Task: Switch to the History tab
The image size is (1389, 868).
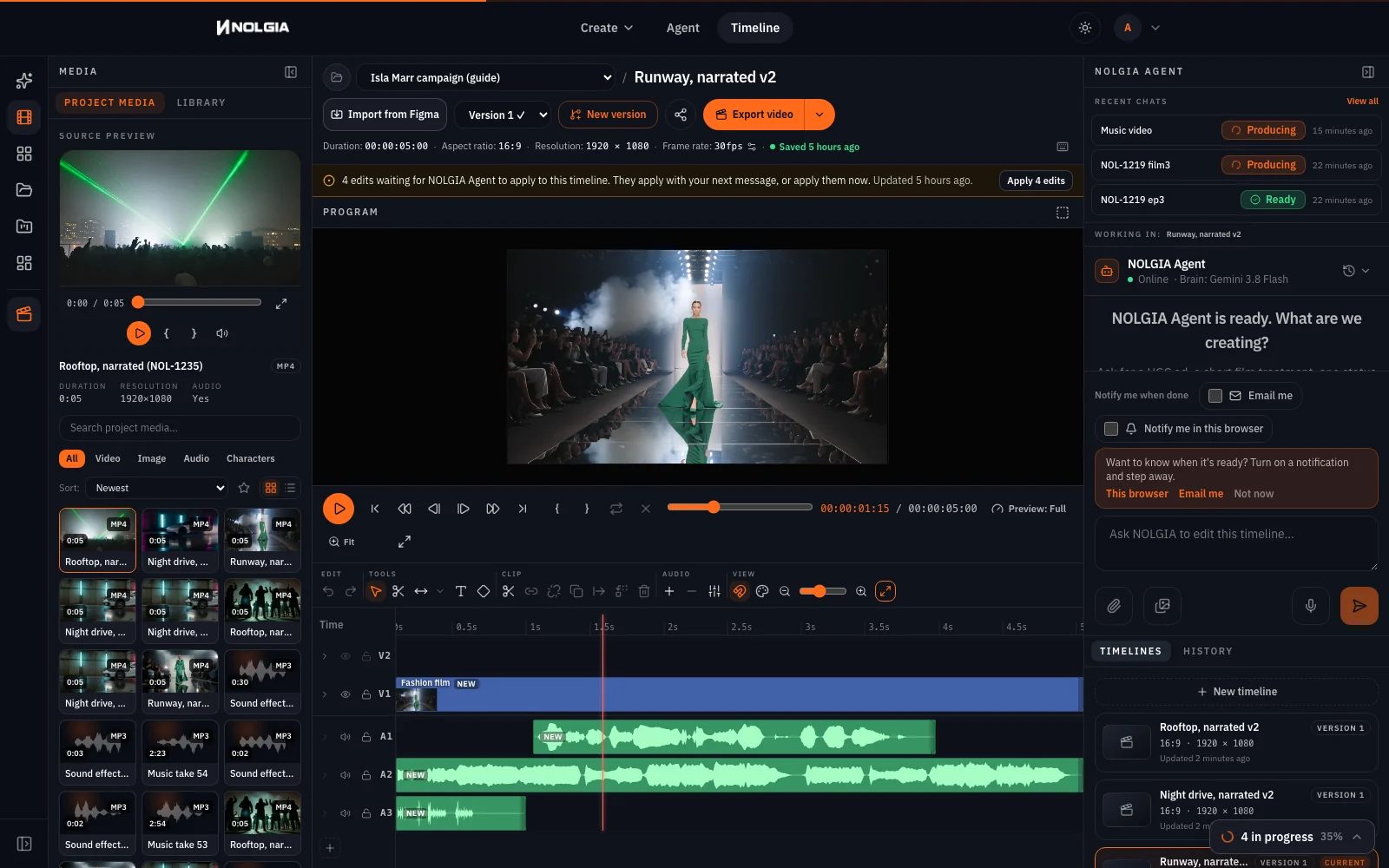Action: pyautogui.click(x=1208, y=651)
